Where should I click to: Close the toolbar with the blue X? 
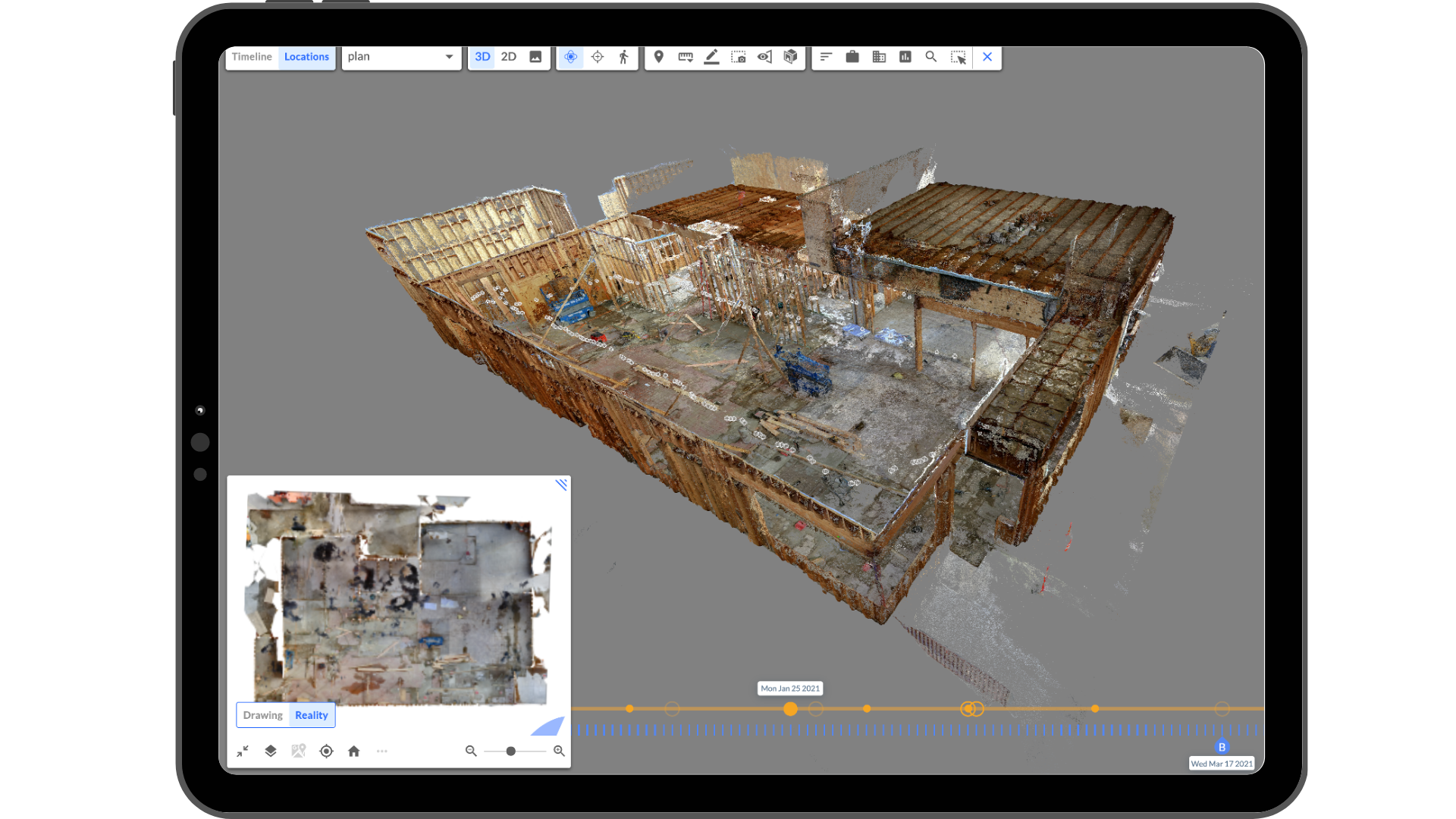click(987, 57)
